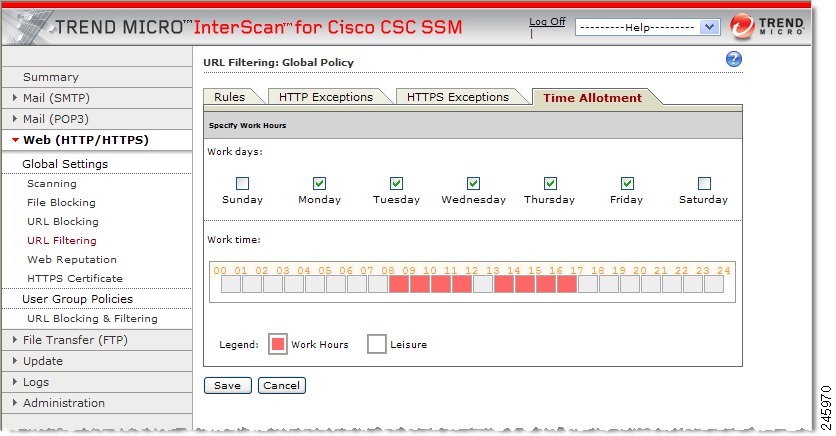836x436 pixels.
Task: Save the work hours settings
Action: tap(228, 385)
